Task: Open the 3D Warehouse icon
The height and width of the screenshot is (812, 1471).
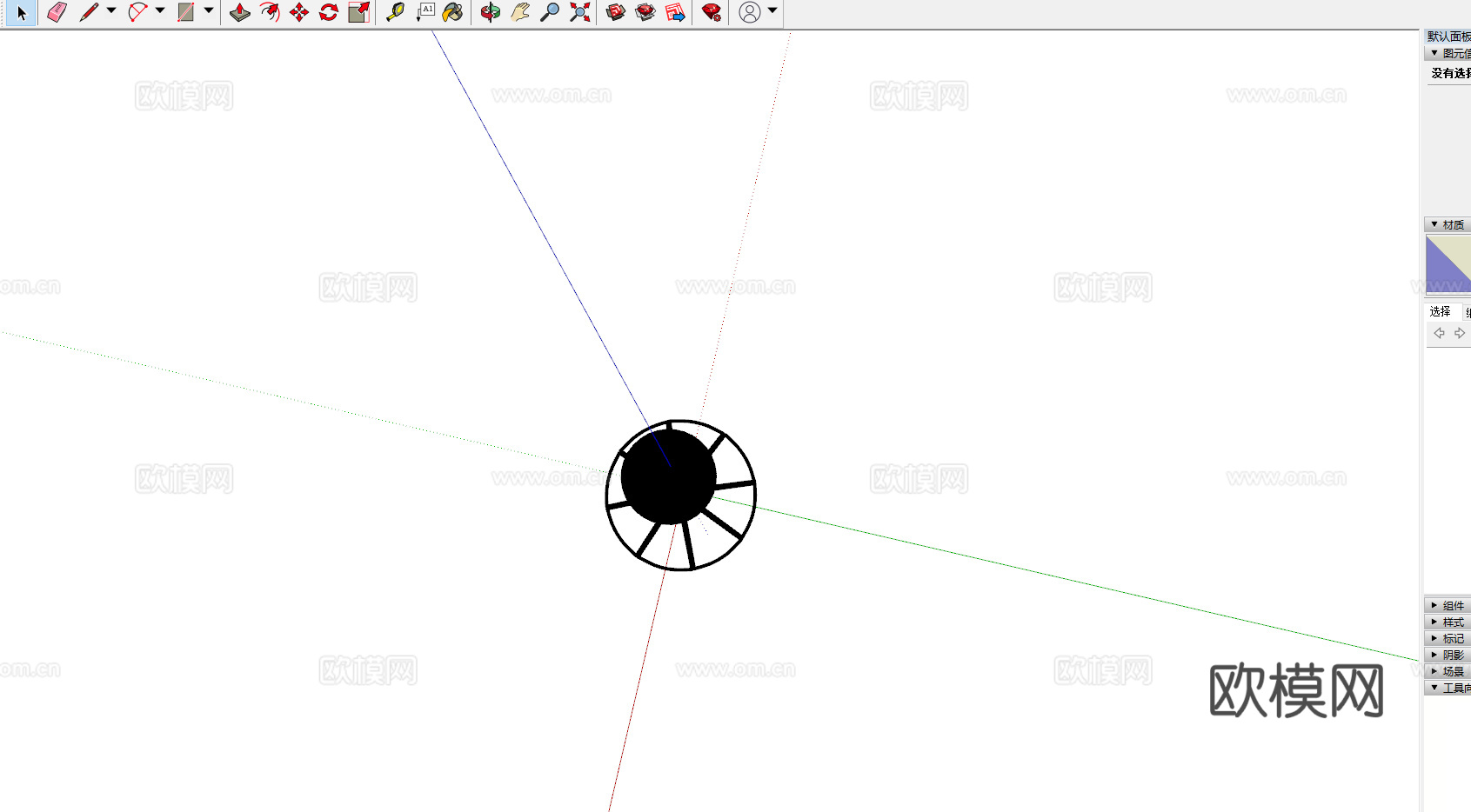Action: click(616, 12)
